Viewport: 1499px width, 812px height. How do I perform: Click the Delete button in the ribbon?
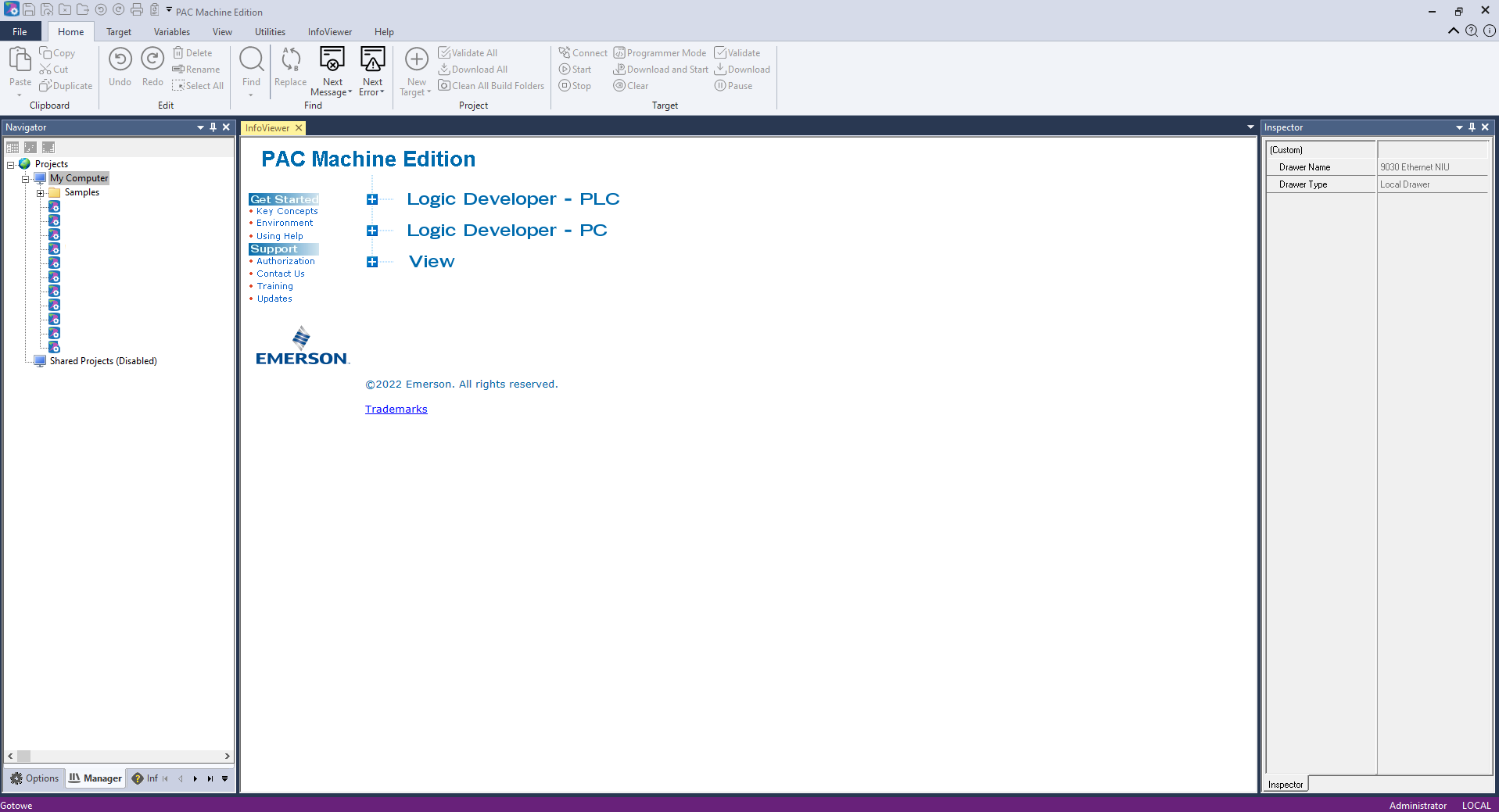point(192,53)
